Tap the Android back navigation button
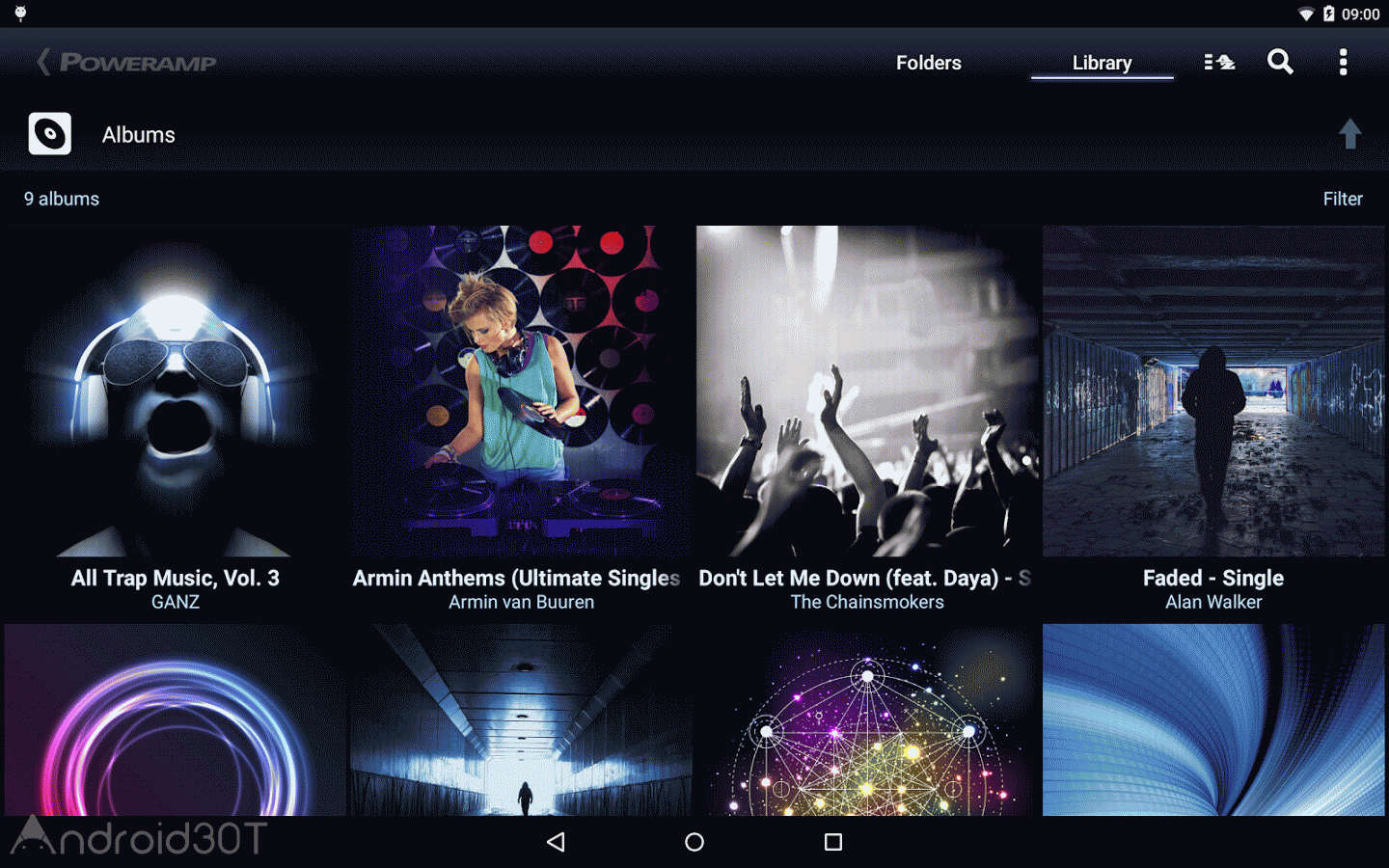Screen dimensions: 1389x868 point(556,842)
